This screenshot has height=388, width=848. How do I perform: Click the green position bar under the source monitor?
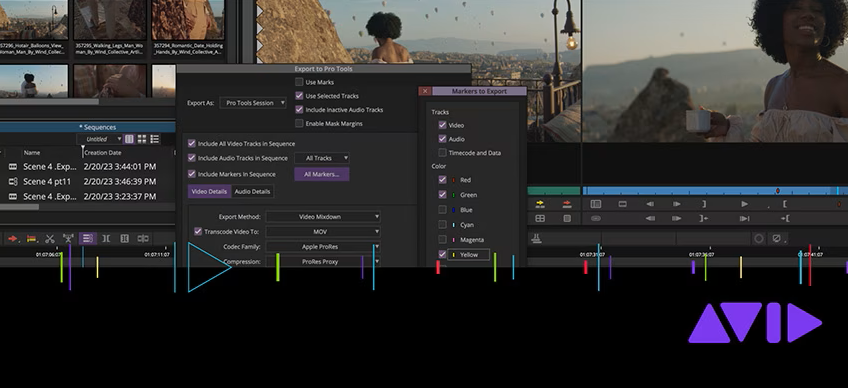point(554,191)
